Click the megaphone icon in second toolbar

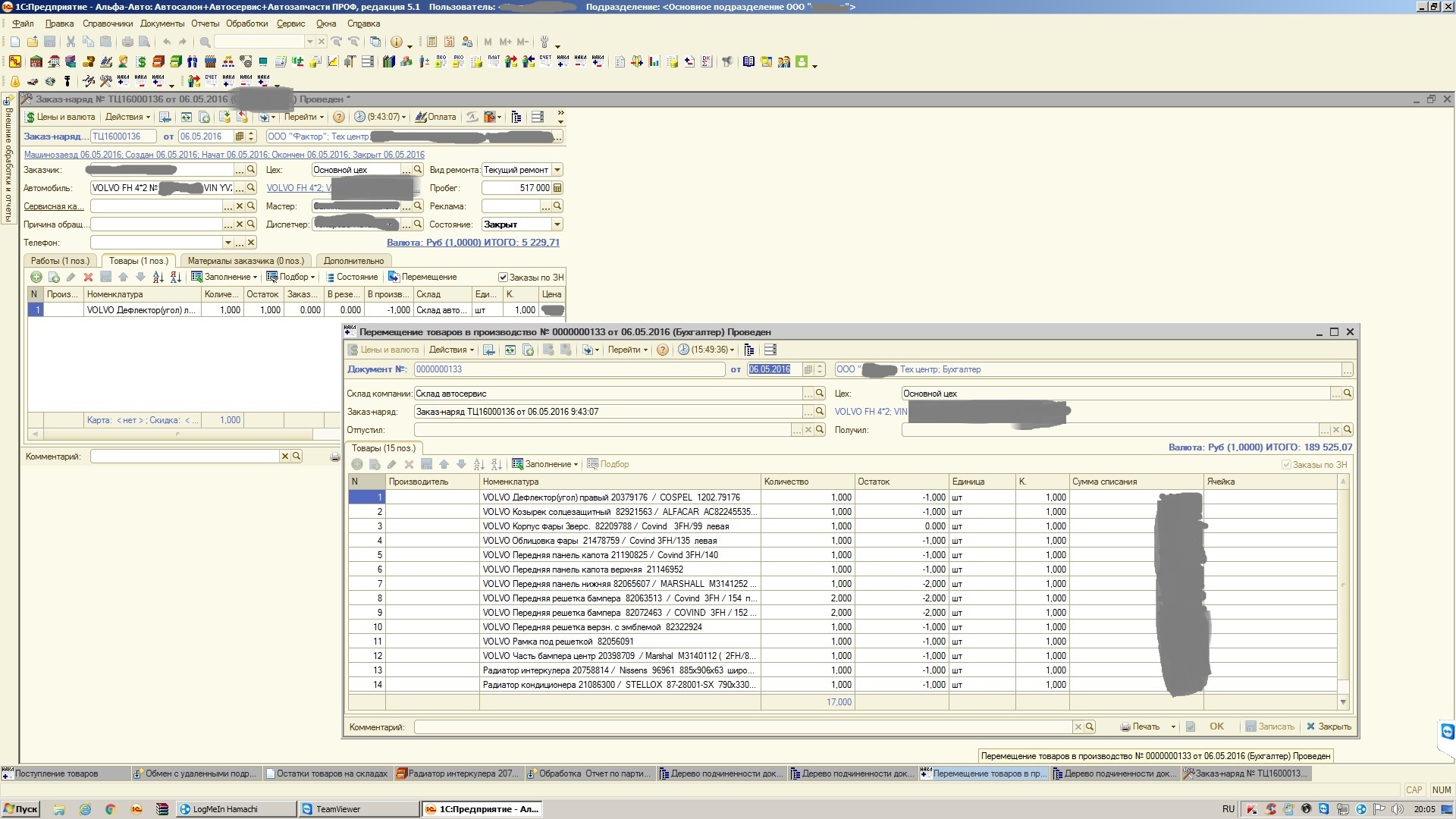[x=727, y=61]
